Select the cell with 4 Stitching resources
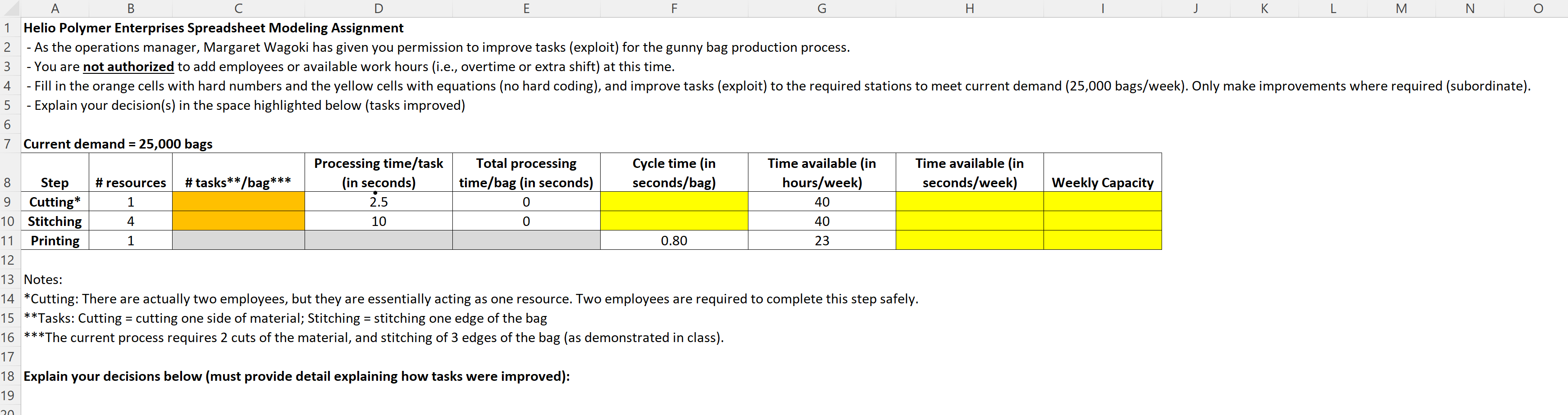The width and height of the screenshot is (1568, 415). [130, 221]
